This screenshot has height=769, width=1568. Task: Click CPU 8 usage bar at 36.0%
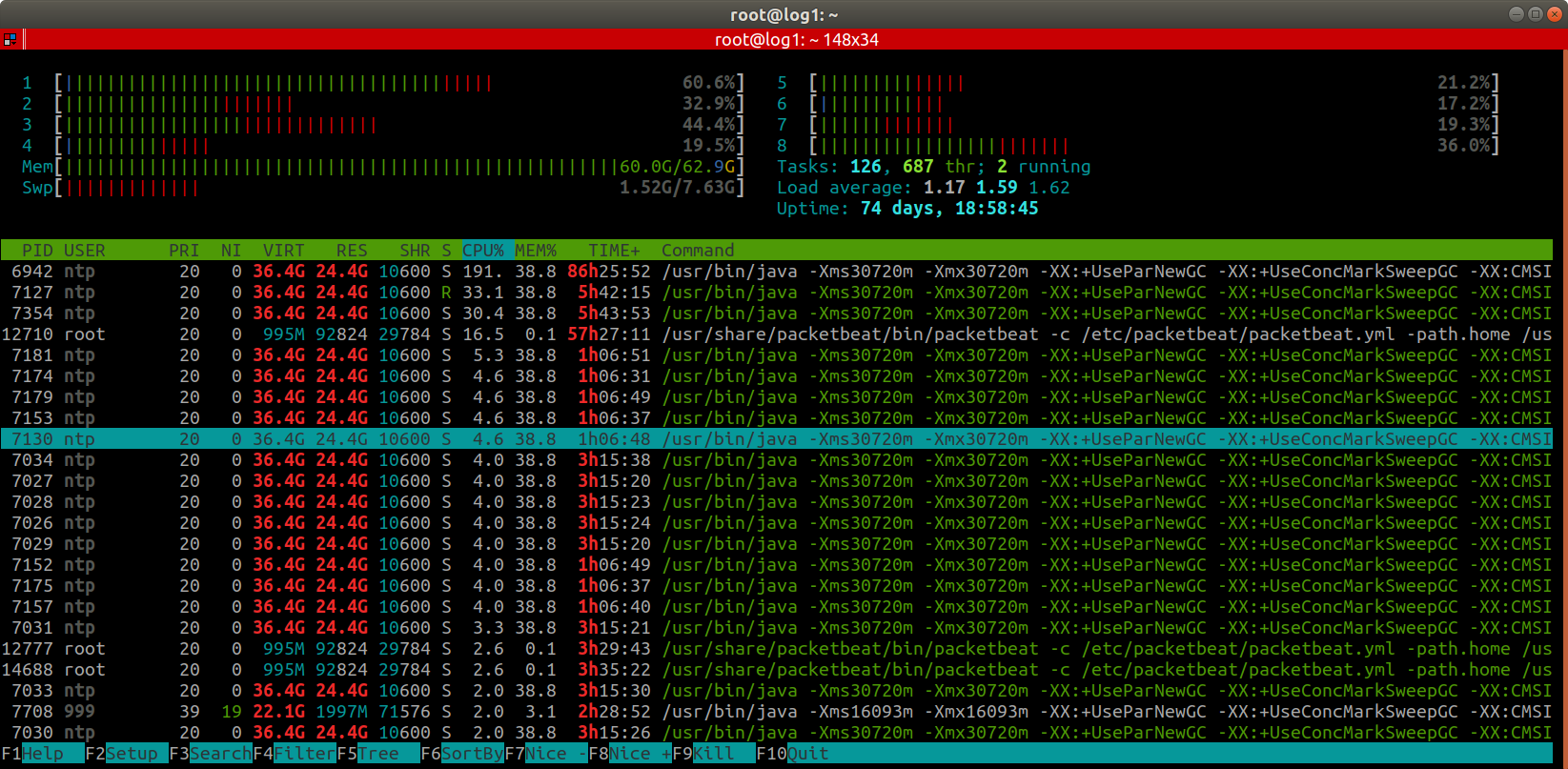[1154, 146]
